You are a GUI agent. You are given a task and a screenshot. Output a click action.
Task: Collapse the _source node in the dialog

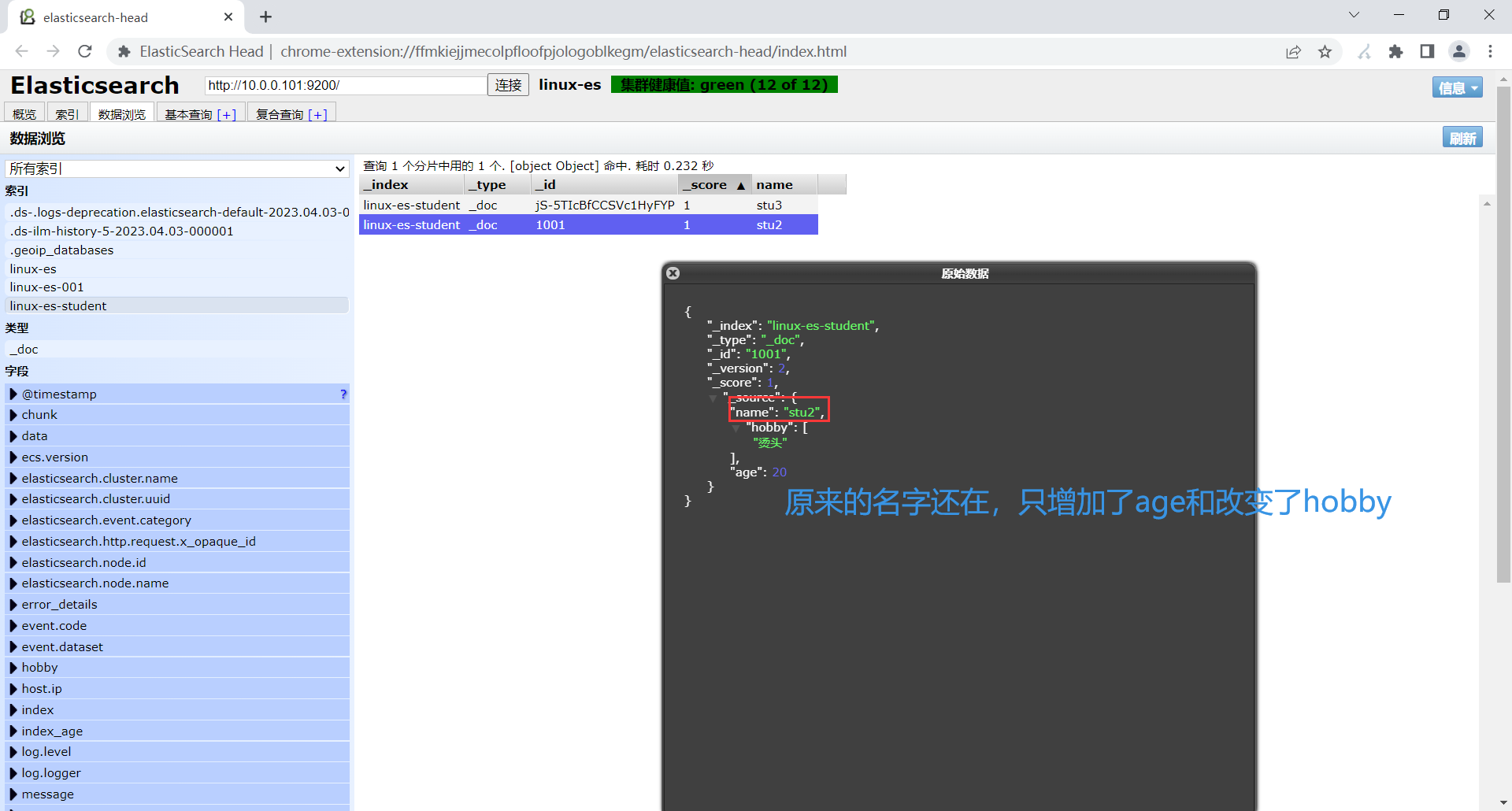713,398
